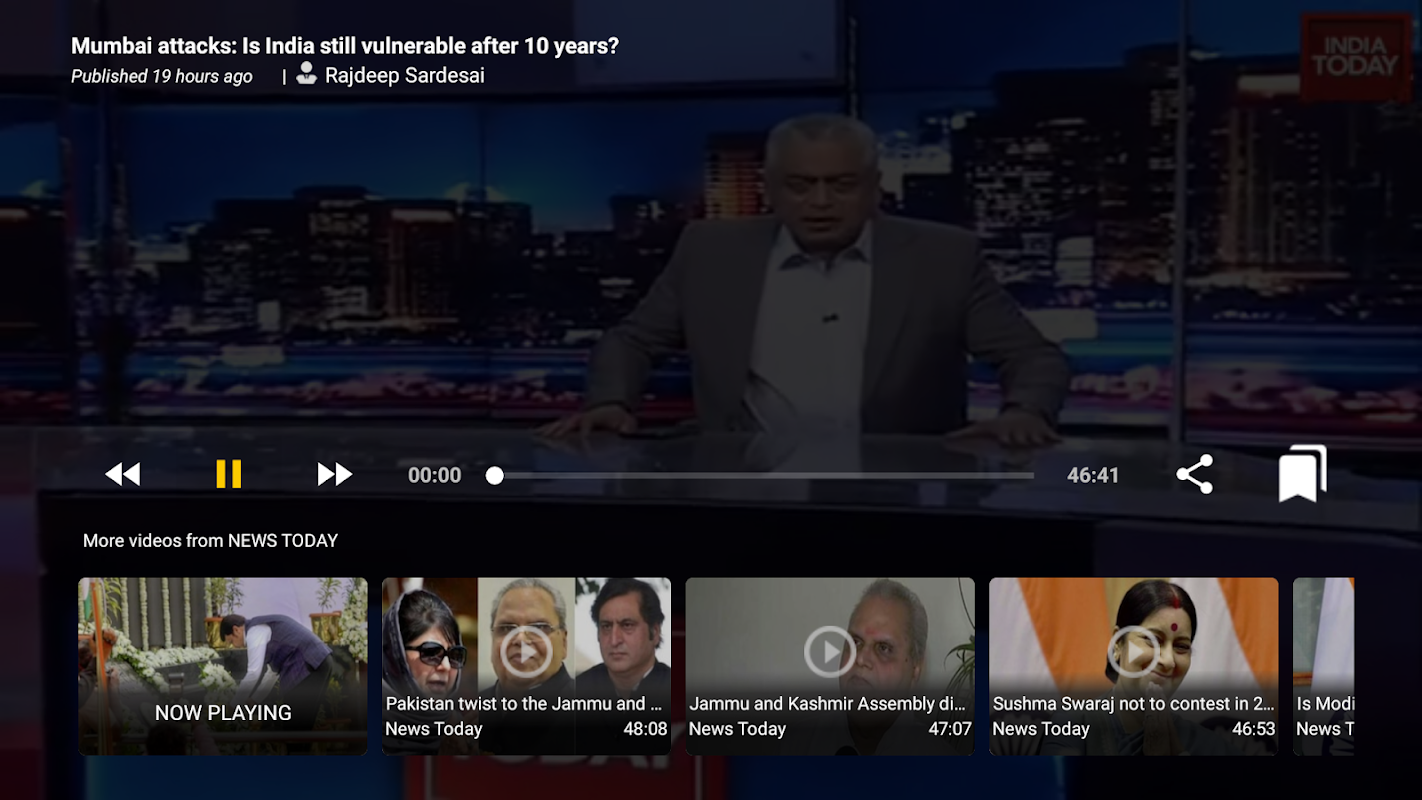Click play icon on Pakistan twist card
This screenshot has width=1422, height=800.
point(526,652)
